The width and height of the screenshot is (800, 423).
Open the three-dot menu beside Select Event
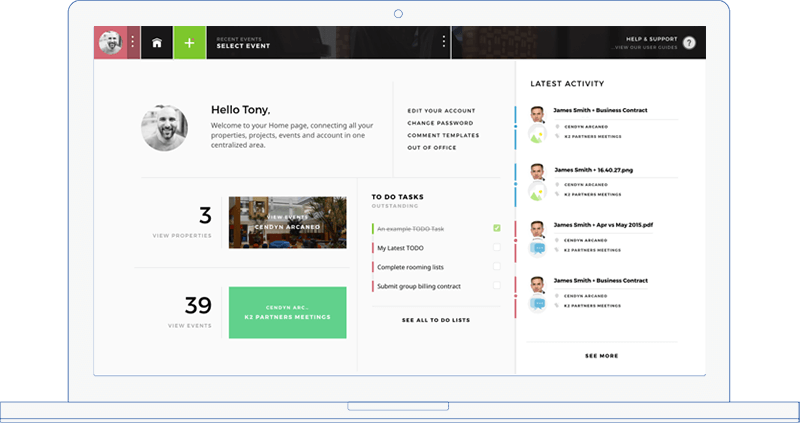click(443, 41)
